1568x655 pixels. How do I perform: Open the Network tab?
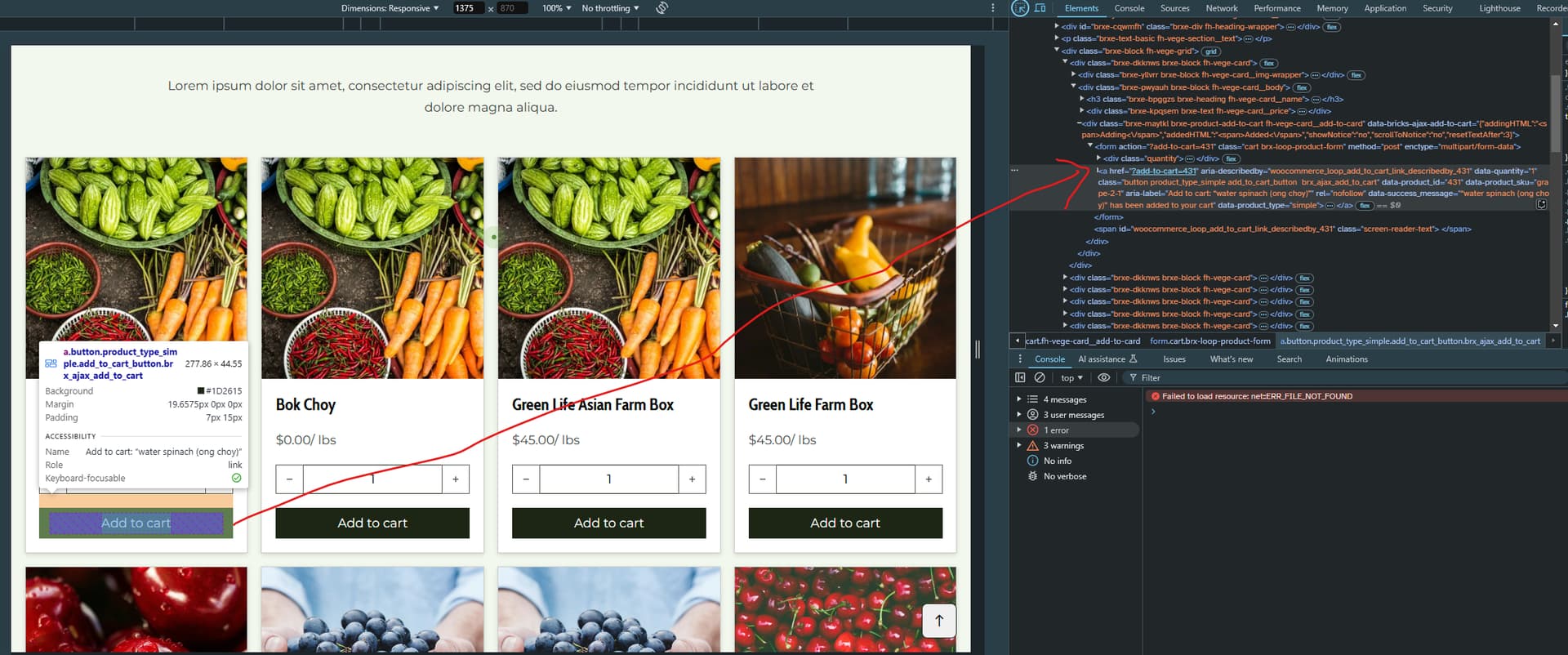[1222, 8]
